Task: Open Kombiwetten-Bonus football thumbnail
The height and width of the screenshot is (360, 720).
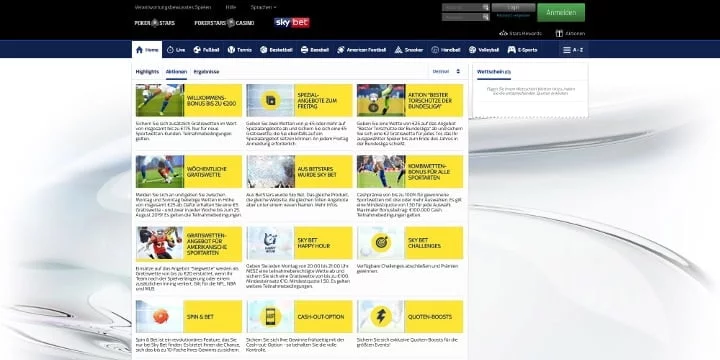Action: click(x=381, y=172)
